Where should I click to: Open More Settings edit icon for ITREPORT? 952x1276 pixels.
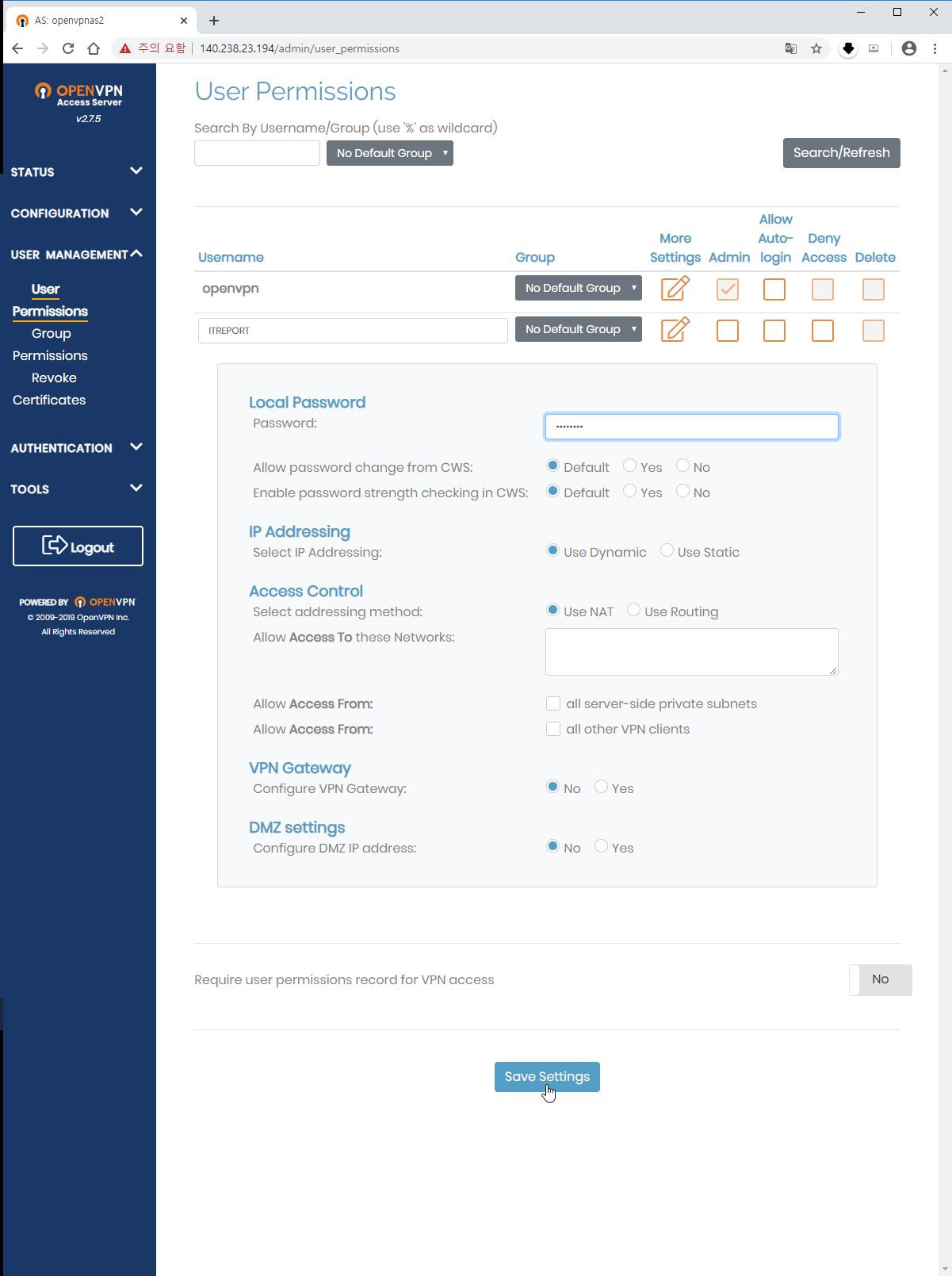coord(675,329)
